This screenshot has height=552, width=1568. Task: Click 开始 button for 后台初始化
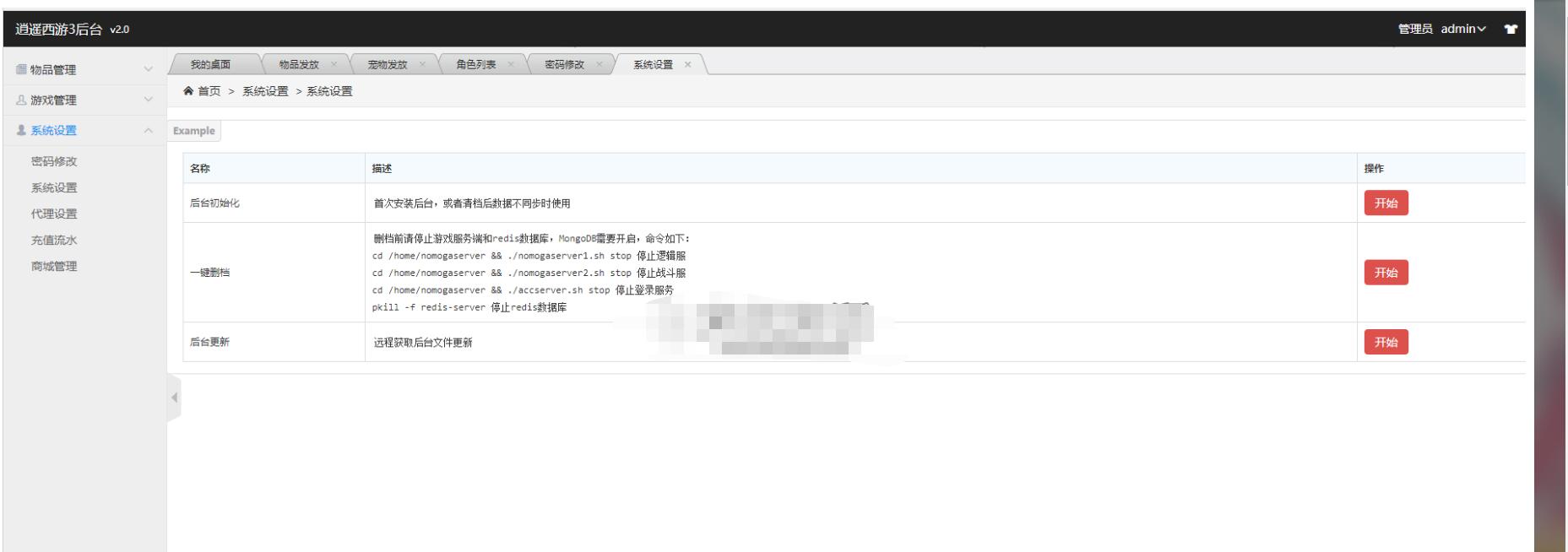[x=1386, y=203]
